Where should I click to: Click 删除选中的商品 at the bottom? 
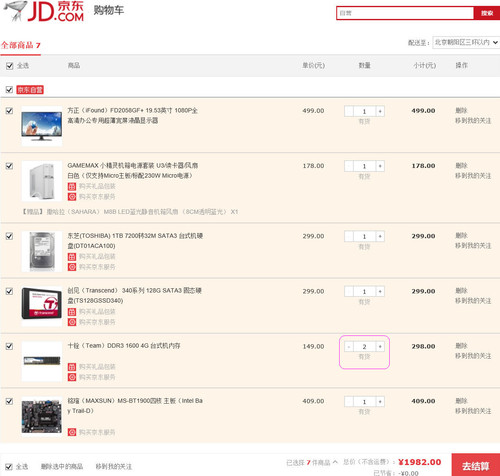click(62, 466)
